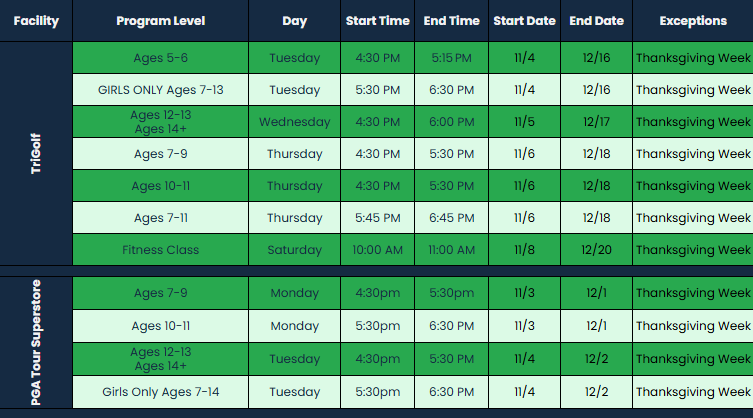753x418 pixels.
Task: Select the Exceptions column header
Action: click(693, 21)
